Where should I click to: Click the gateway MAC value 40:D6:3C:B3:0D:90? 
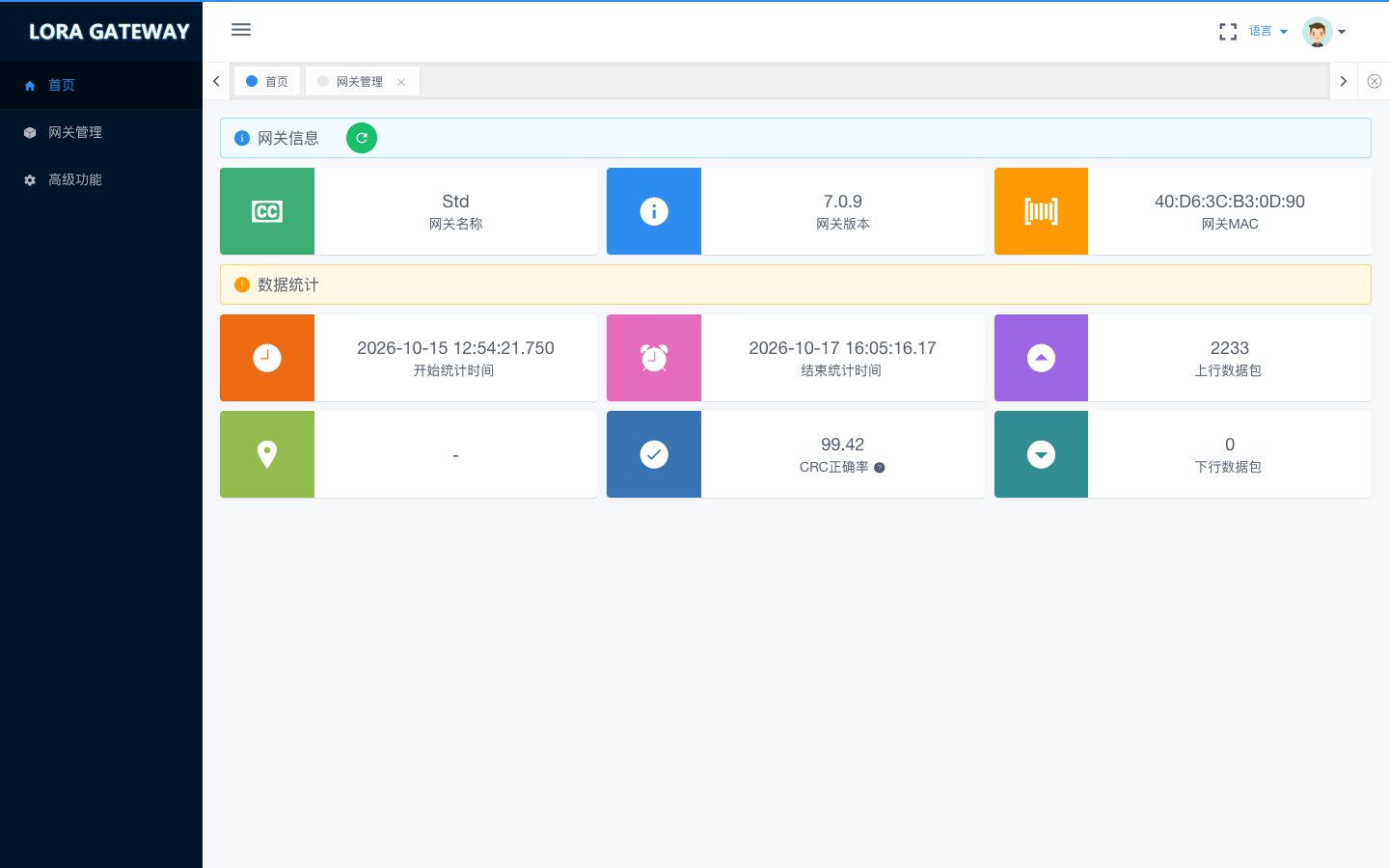[x=1230, y=202]
